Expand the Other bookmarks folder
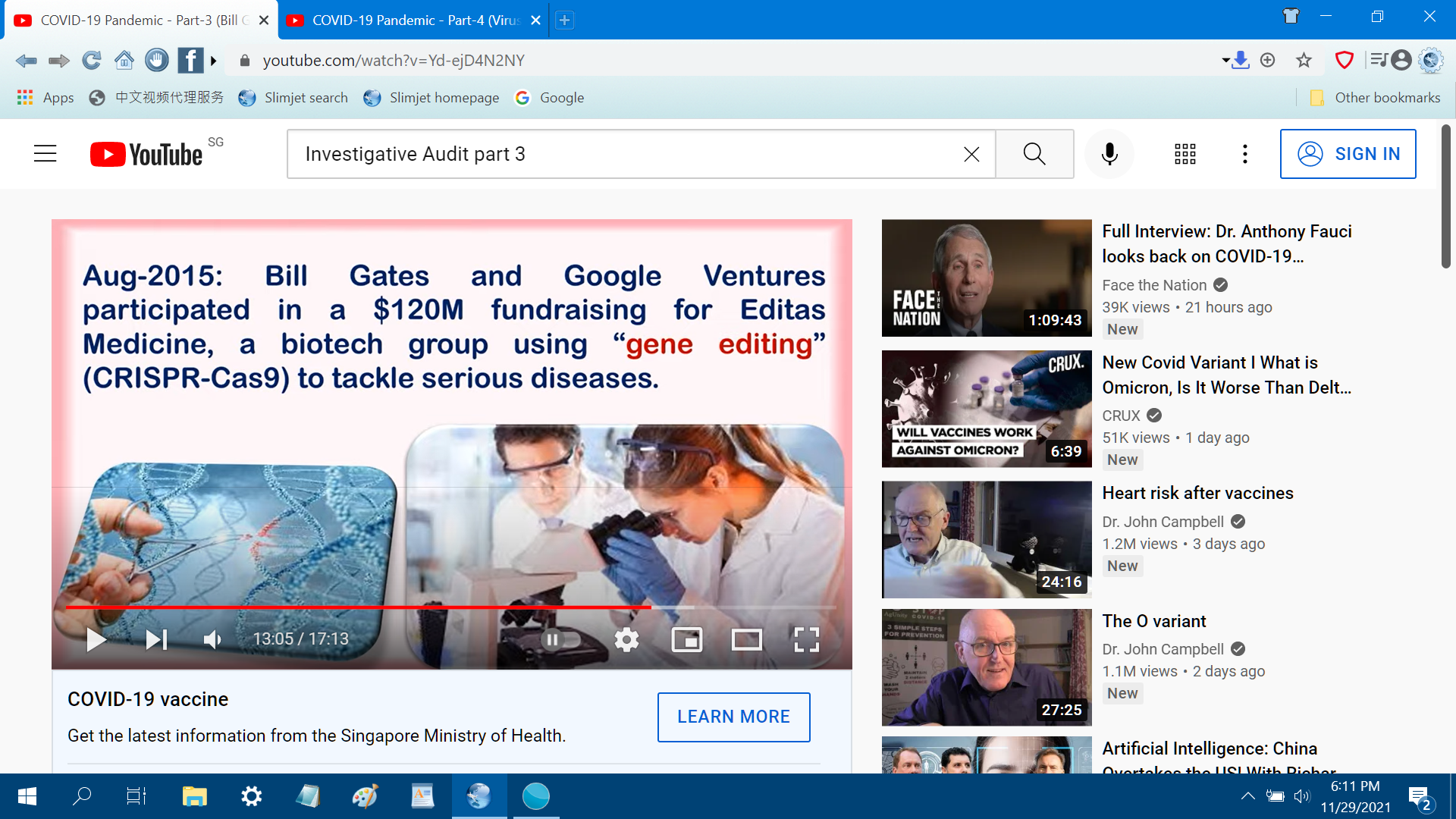This screenshot has width=1456, height=819. [1374, 98]
